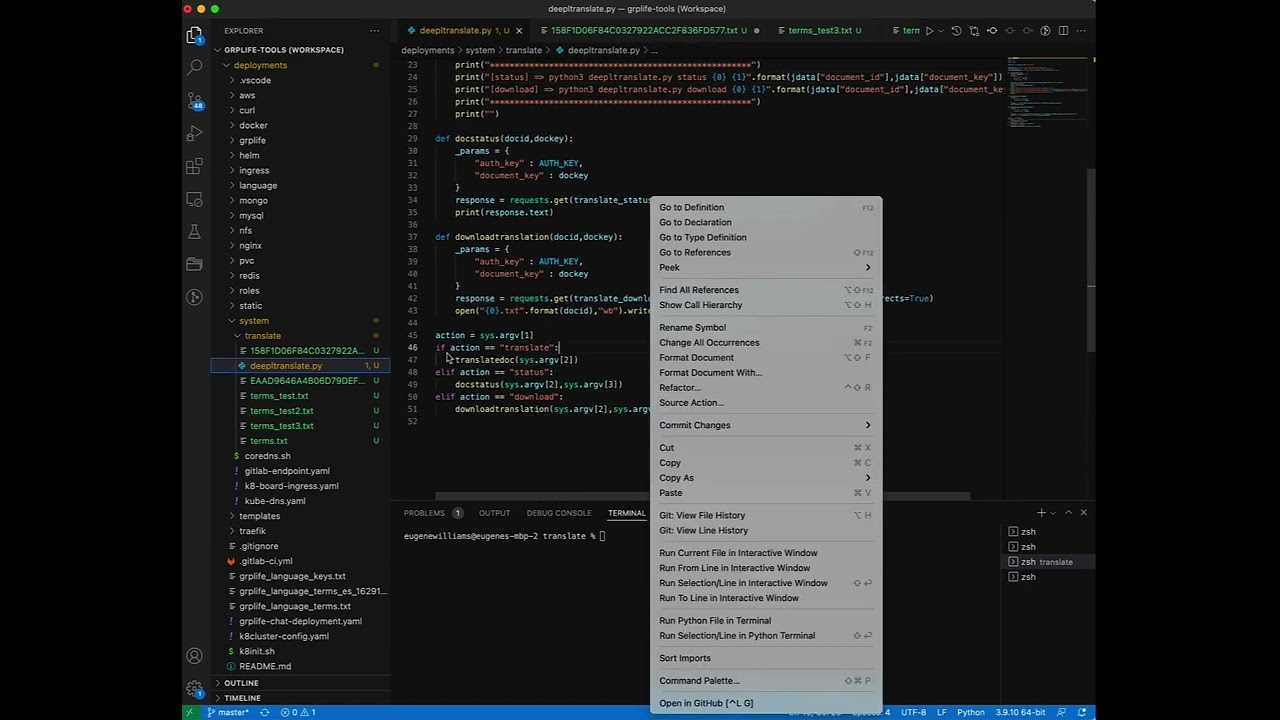This screenshot has height=720, width=1280.
Task: Collapse the system folder
Action: [x=300, y=321]
